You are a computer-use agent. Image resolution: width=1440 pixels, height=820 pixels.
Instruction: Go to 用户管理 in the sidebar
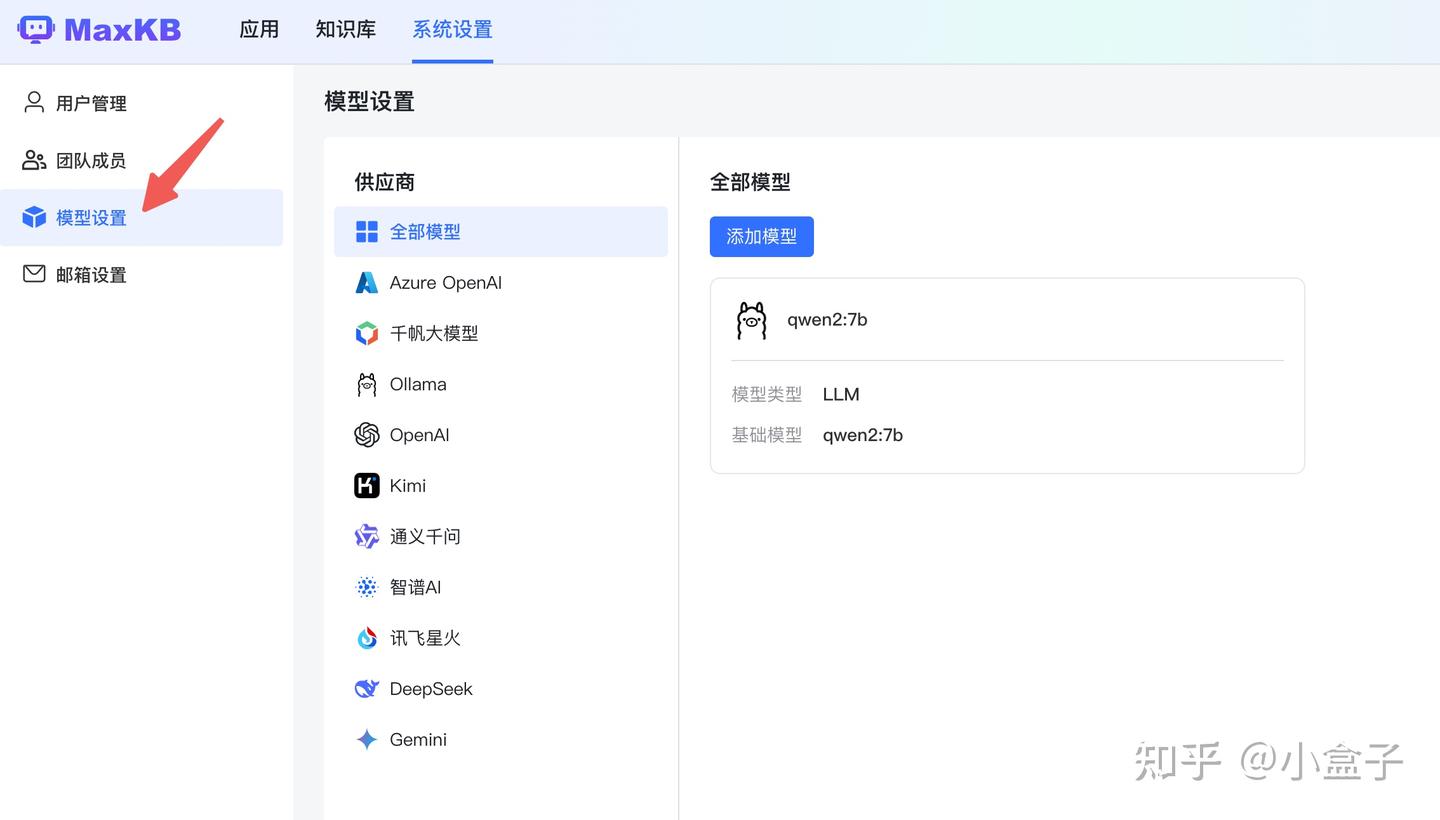point(141,103)
